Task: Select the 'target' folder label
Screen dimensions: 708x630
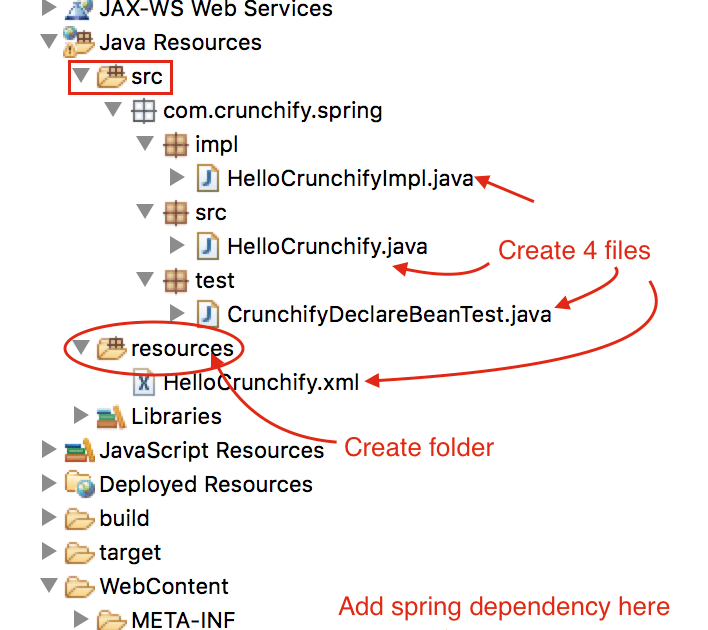Action: click(x=130, y=553)
